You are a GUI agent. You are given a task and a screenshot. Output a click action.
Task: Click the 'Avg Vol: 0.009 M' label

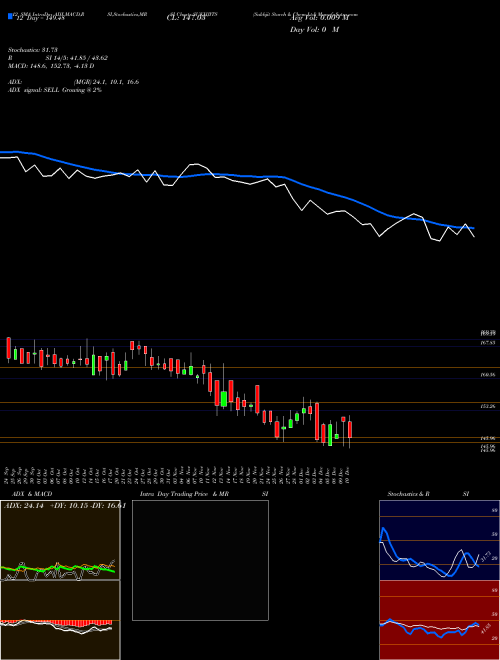click(319, 18)
